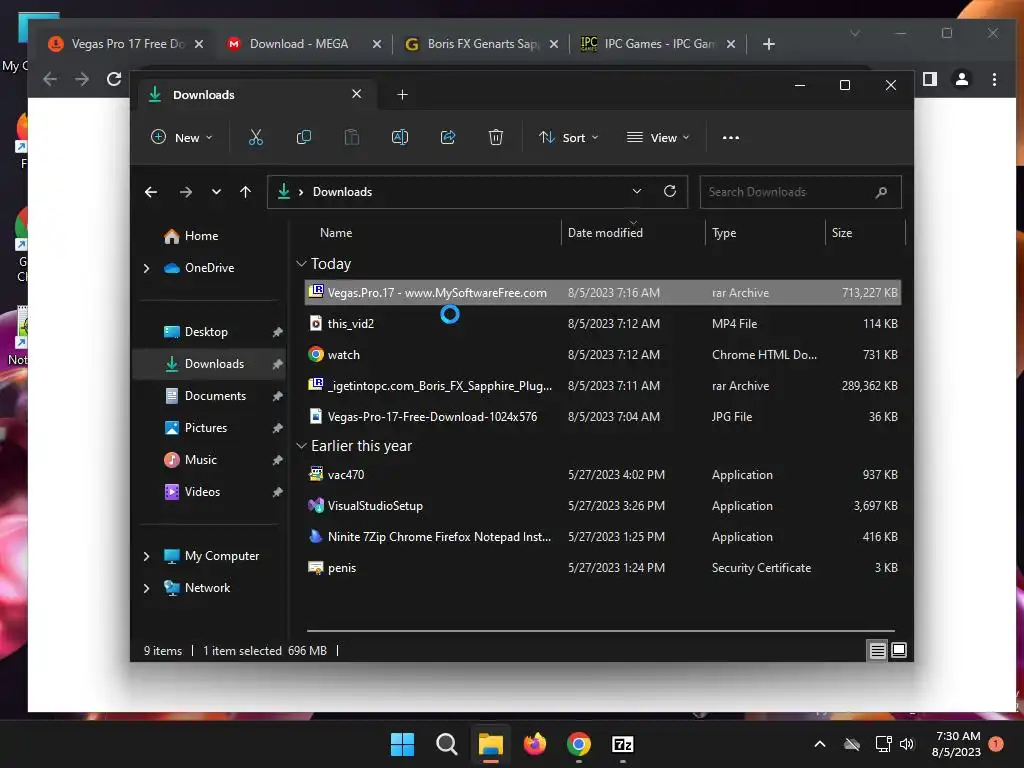Viewport: 1024px width, 768px height.
Task: Select the vac470 application file
Action: pyautogui.click(x=603, y=475)
